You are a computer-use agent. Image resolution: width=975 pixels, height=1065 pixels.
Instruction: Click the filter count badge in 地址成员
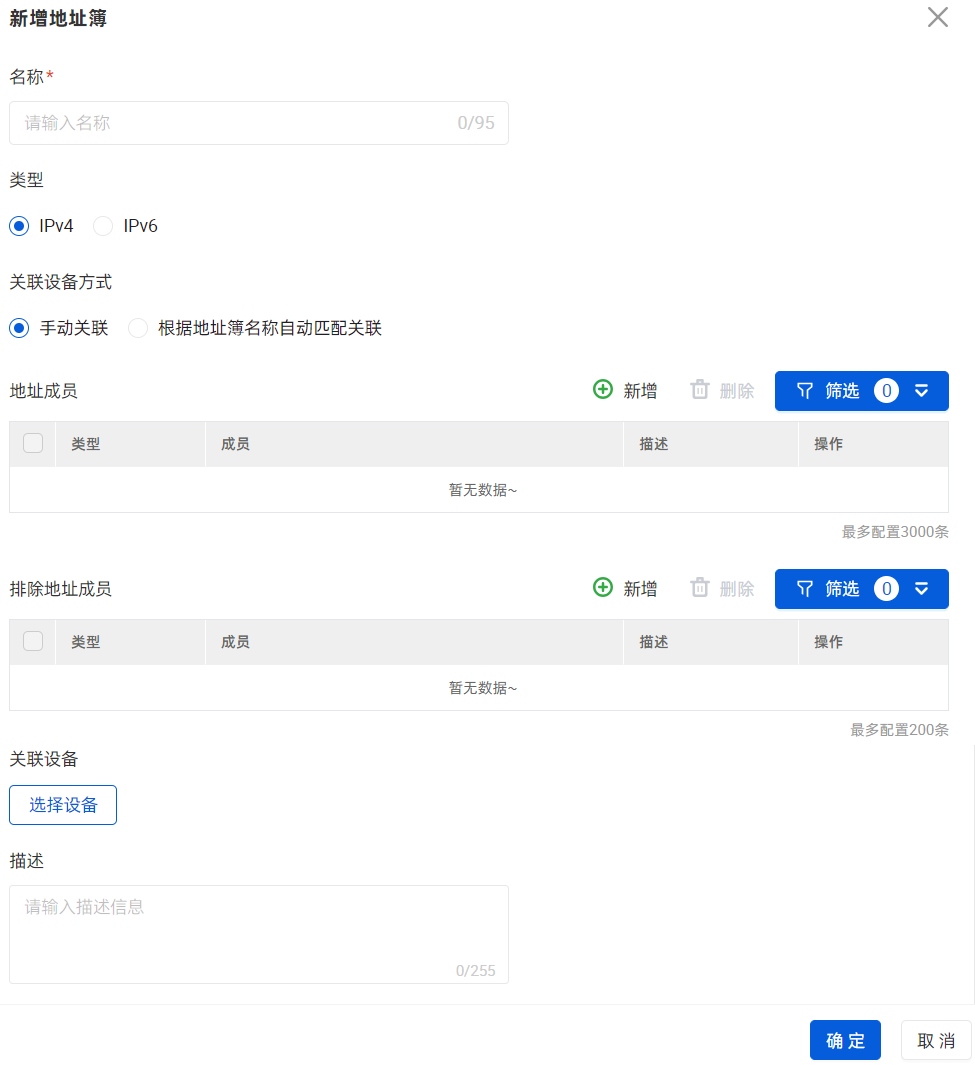[x=886, y=391]
